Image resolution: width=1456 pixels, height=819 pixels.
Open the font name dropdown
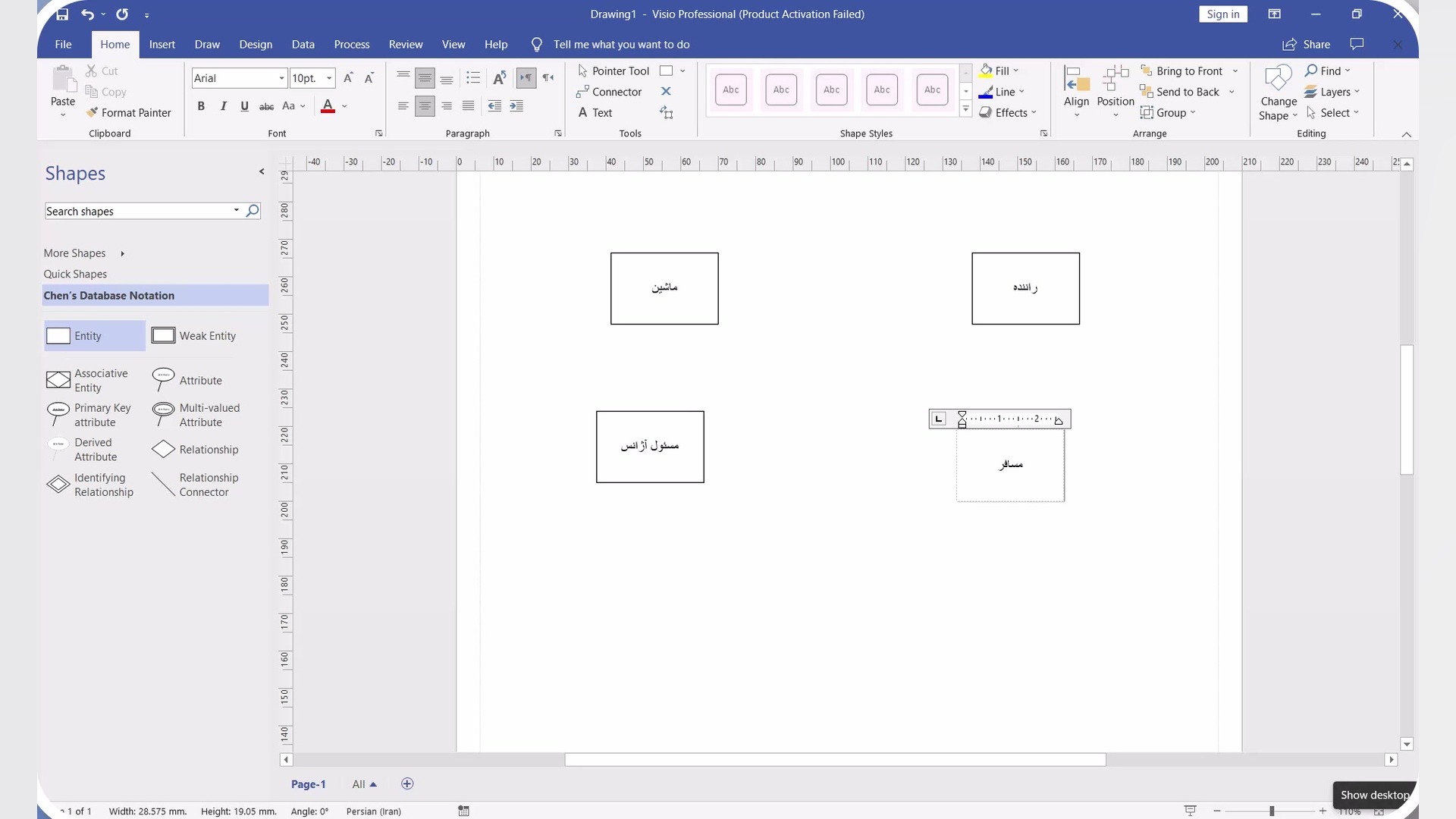click(x=281, y=78)
